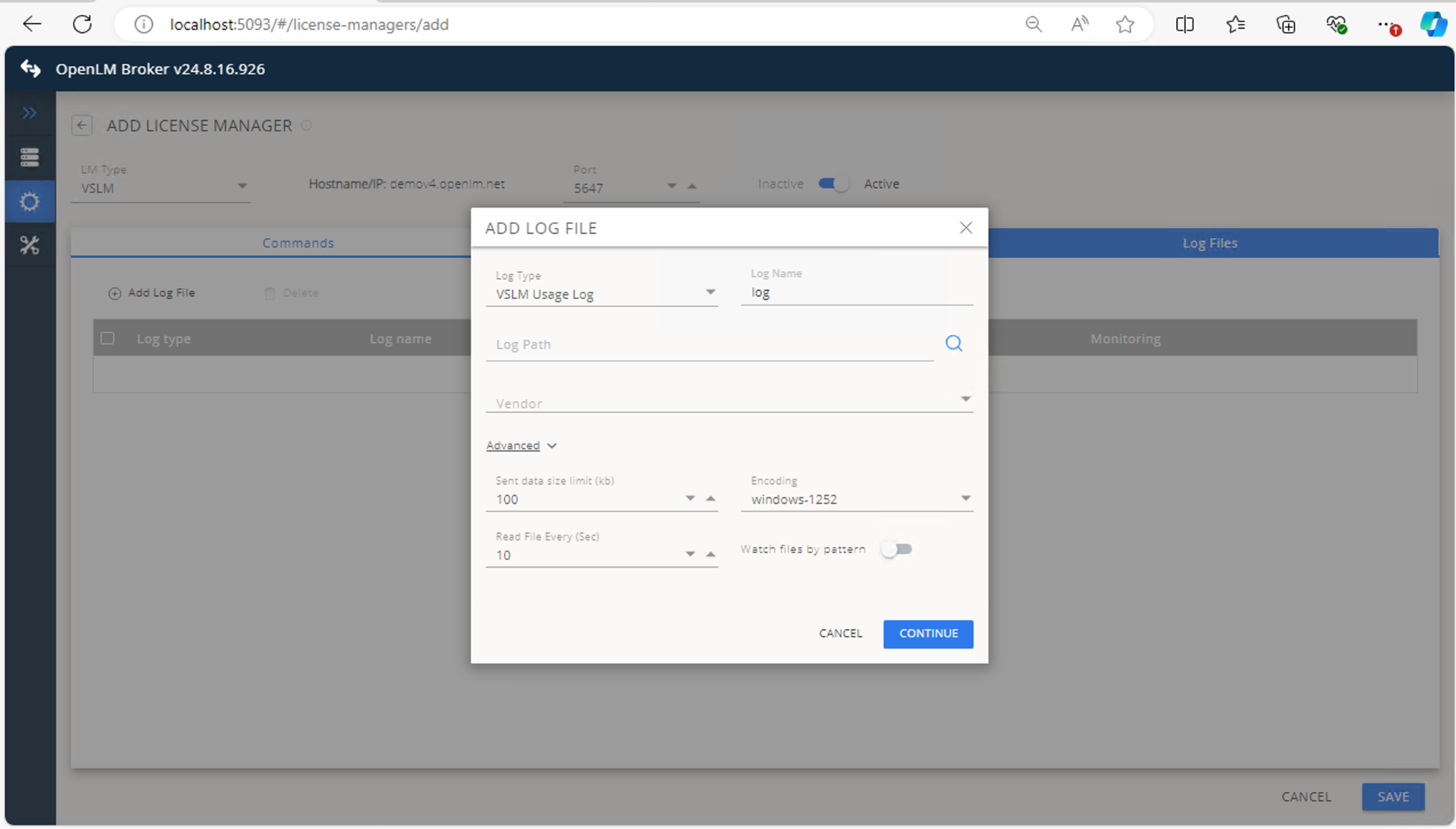Switch to the Commands tab
Image resolution: width=1456 pixels, height=829 pixels.
click(298, 243)
